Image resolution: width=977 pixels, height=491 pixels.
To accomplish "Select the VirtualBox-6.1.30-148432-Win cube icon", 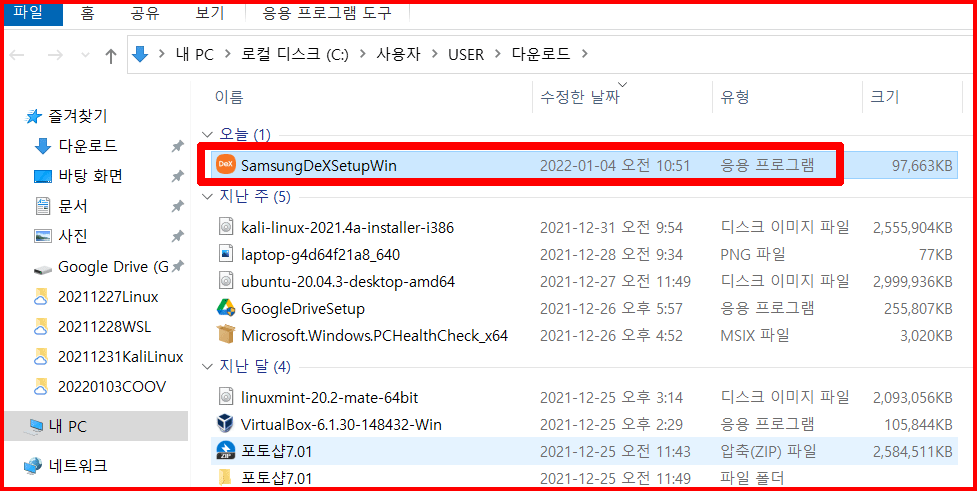I will (x=225, y=424).
